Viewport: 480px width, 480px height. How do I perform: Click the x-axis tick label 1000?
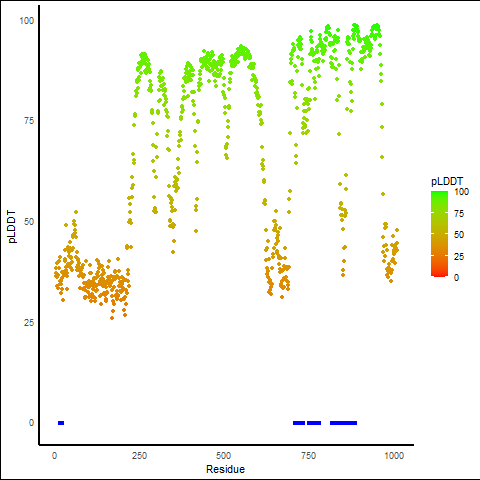[394, 455]
